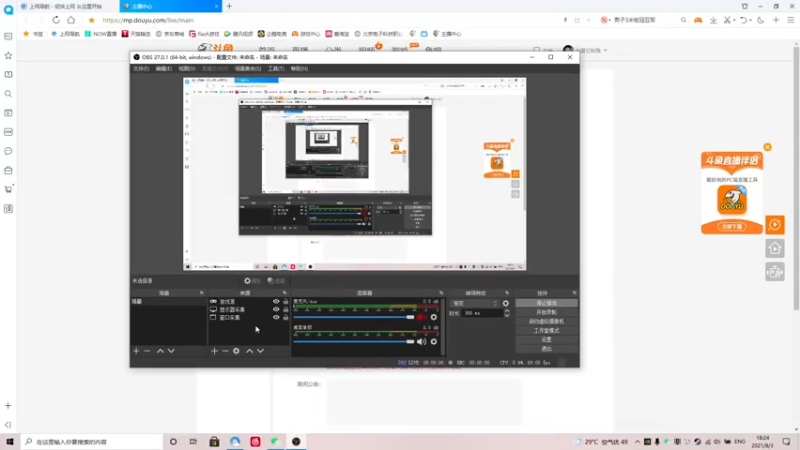Add a new scene with the plus icon

click(136, 351)
